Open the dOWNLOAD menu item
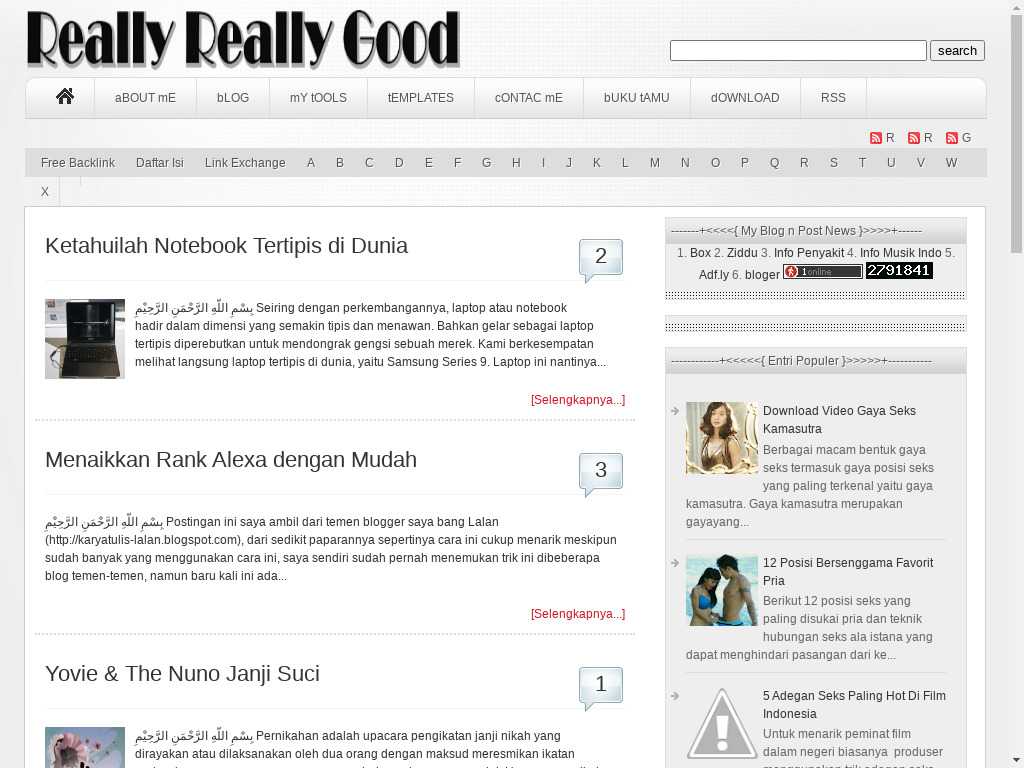The width and height of the screenshot is (1024, 768). [745, 98]
